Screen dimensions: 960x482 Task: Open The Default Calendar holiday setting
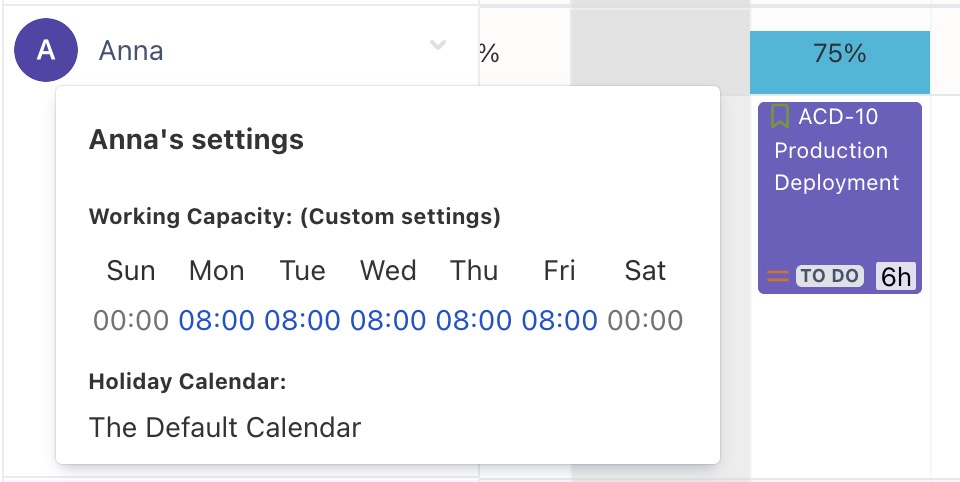225,428
